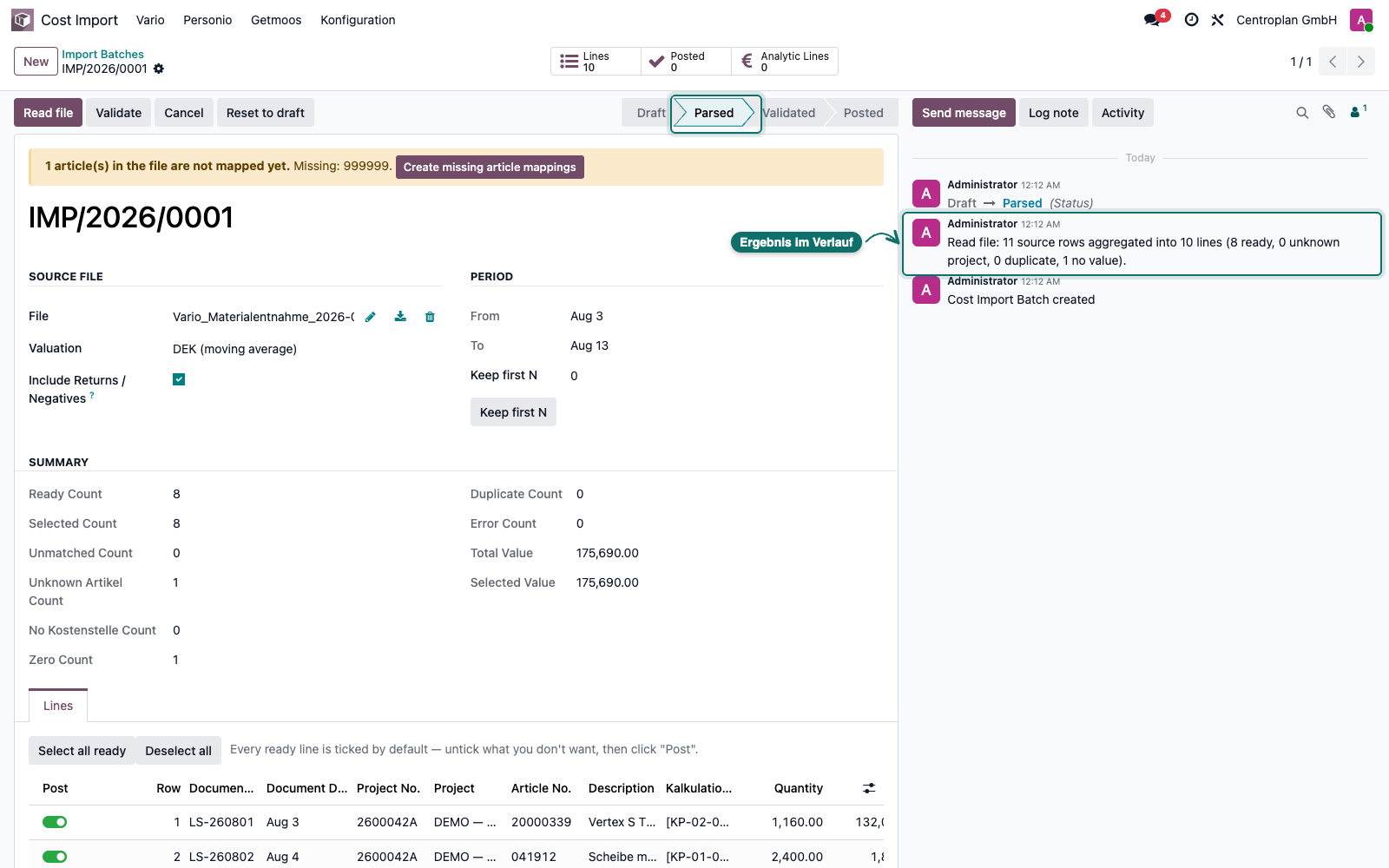Toggle Post switch for row LS-260801

click(x=55, y=822)
